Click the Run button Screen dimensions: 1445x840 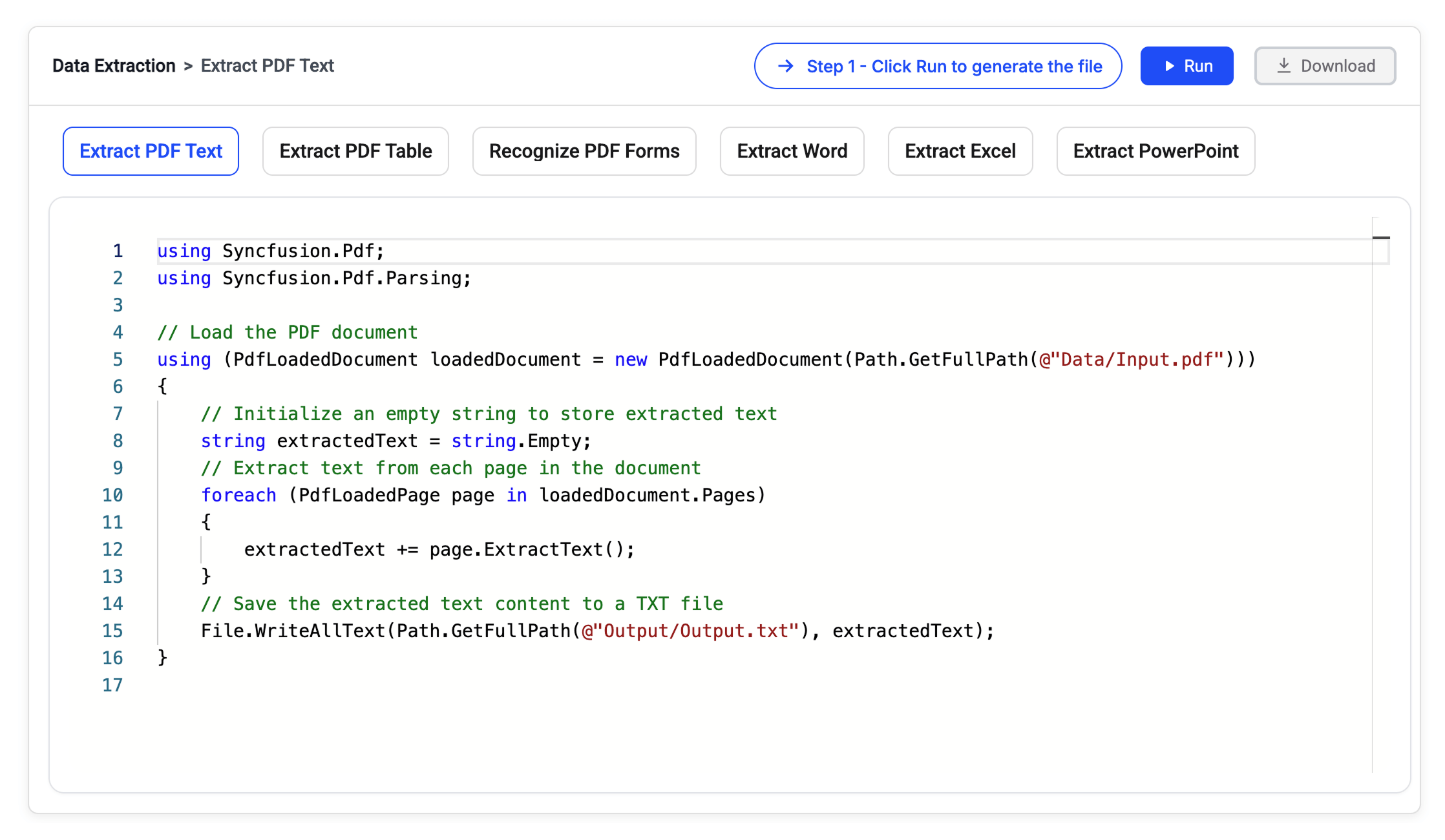(x=1187, y=66)
